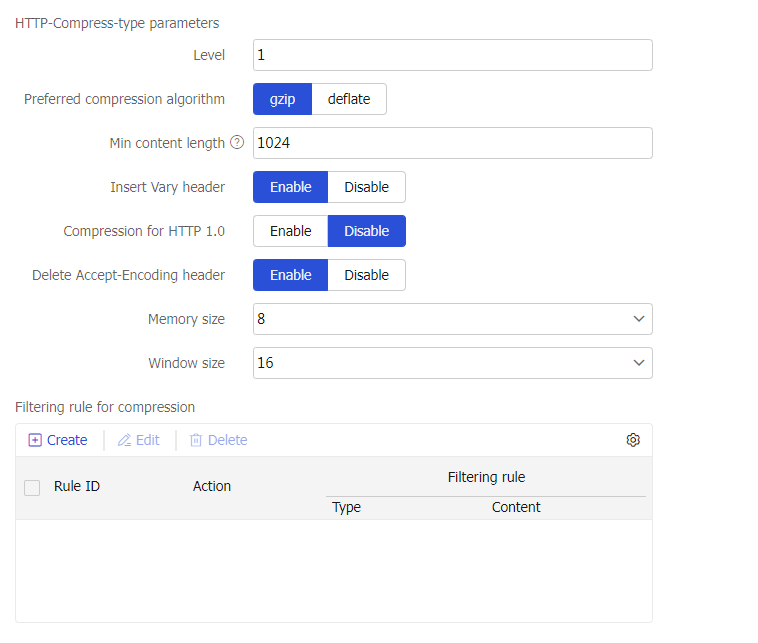
Task: Click the Delete rule button
Action: coord(218,440)
